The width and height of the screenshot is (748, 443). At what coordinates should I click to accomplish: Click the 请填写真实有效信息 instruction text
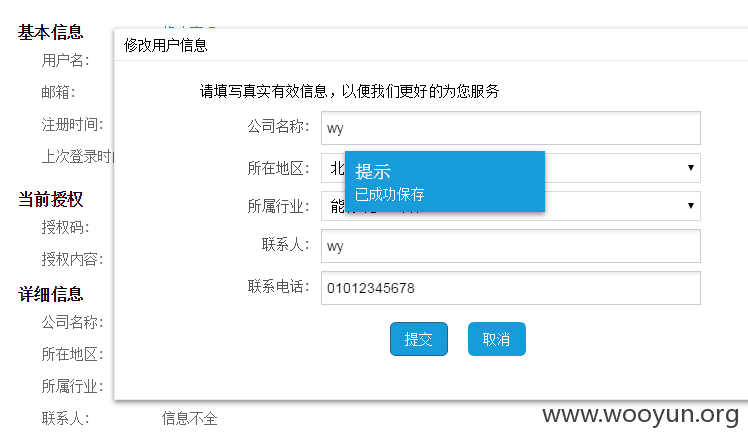click(349, 91)
